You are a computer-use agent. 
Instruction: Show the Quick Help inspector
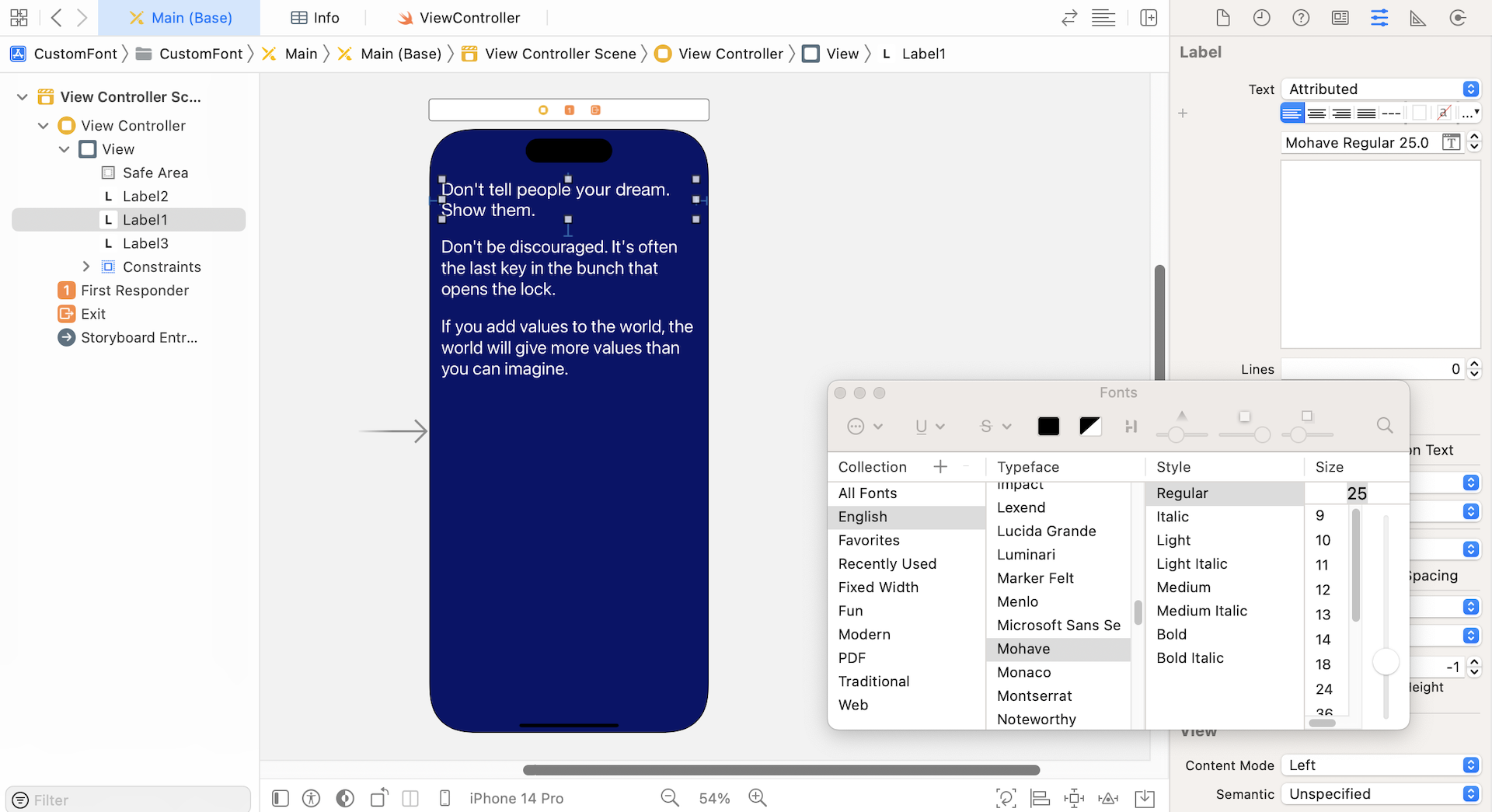(1301, 18)
